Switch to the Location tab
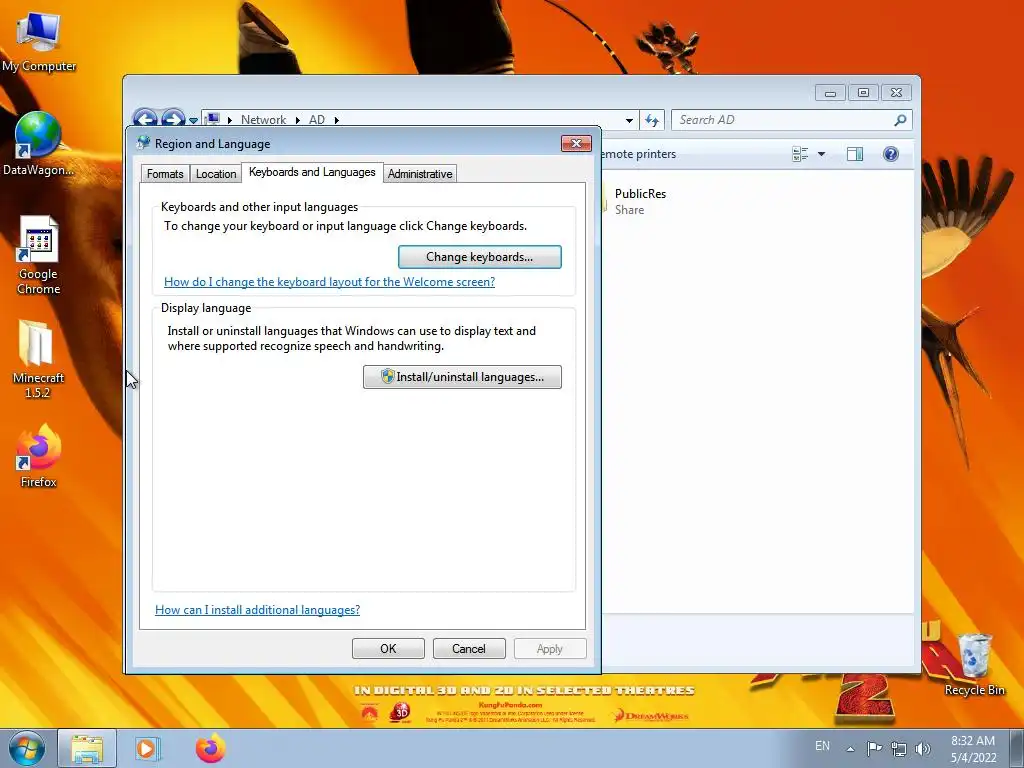This screenshot has height=768, width=1024. pyautogui.click(x=216, y=174)
